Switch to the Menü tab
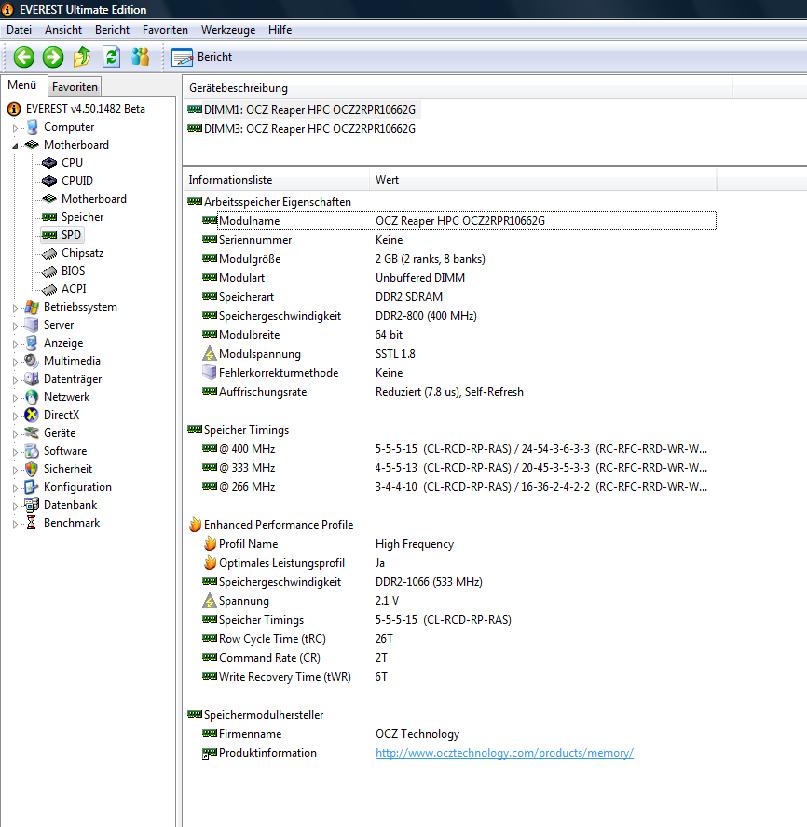807x827 pixels. [22, 85]
